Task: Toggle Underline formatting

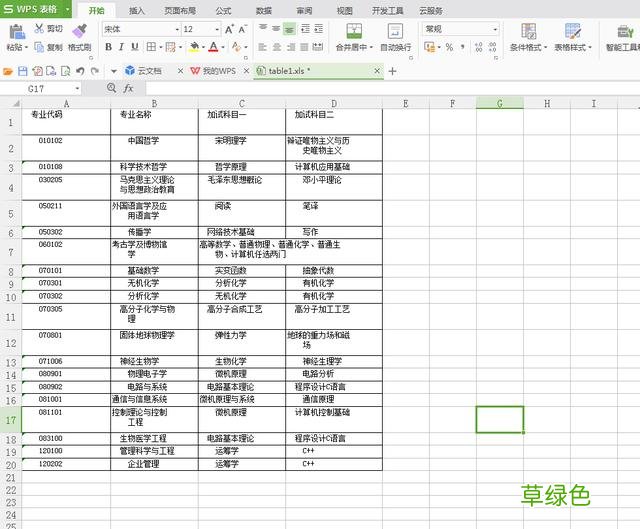Action: click(135, 47)
